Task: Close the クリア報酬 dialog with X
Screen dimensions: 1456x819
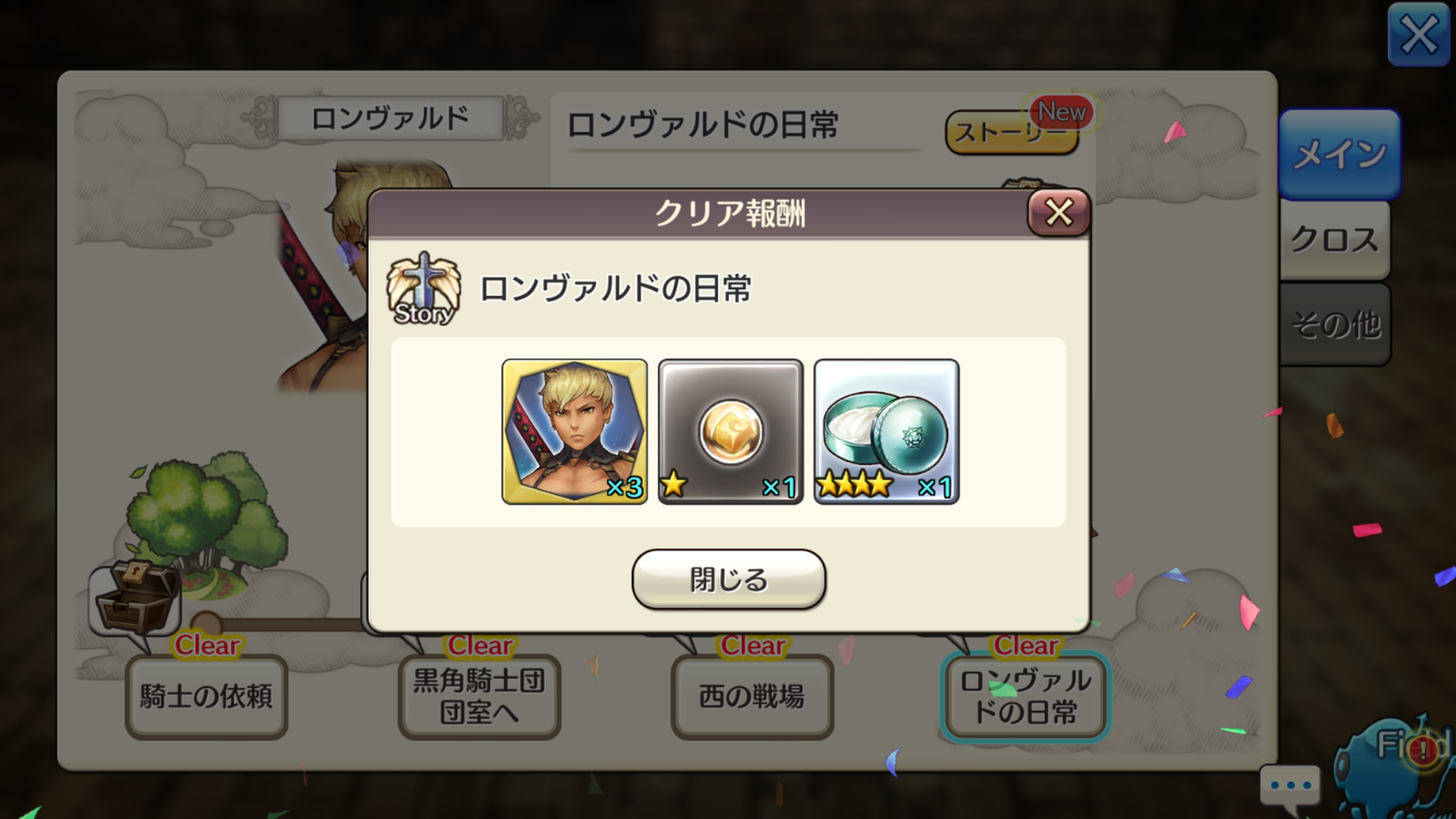Action: click(1059, 213)
